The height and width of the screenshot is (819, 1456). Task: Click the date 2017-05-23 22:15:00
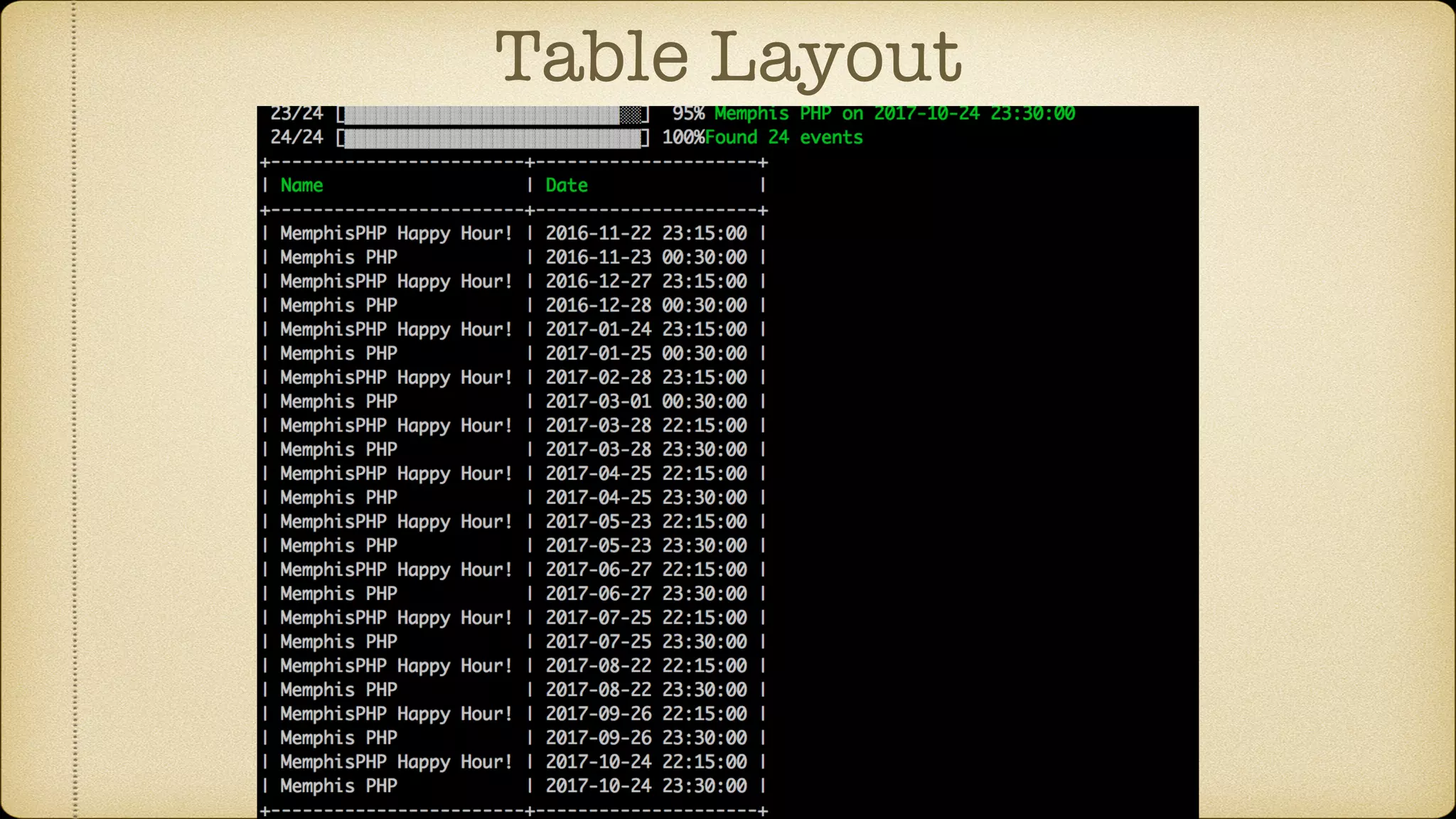[x=646, y=522]
